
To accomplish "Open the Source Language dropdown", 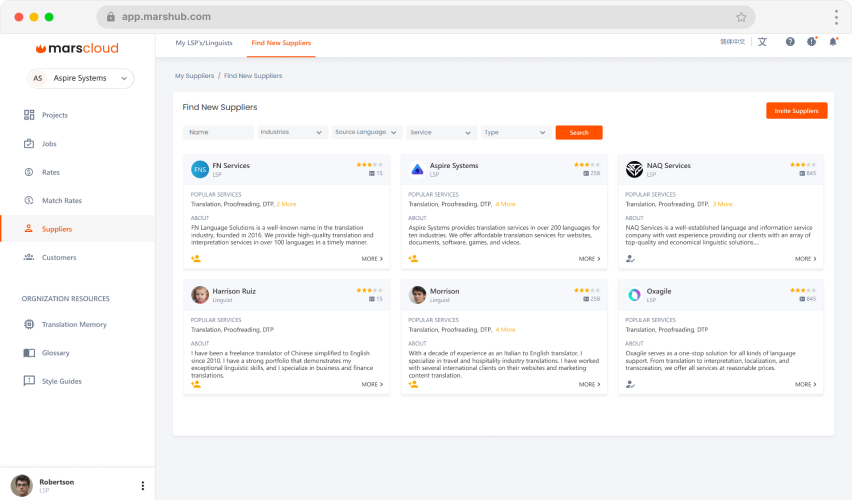I will pyautogui.click(x=366, y=132).
